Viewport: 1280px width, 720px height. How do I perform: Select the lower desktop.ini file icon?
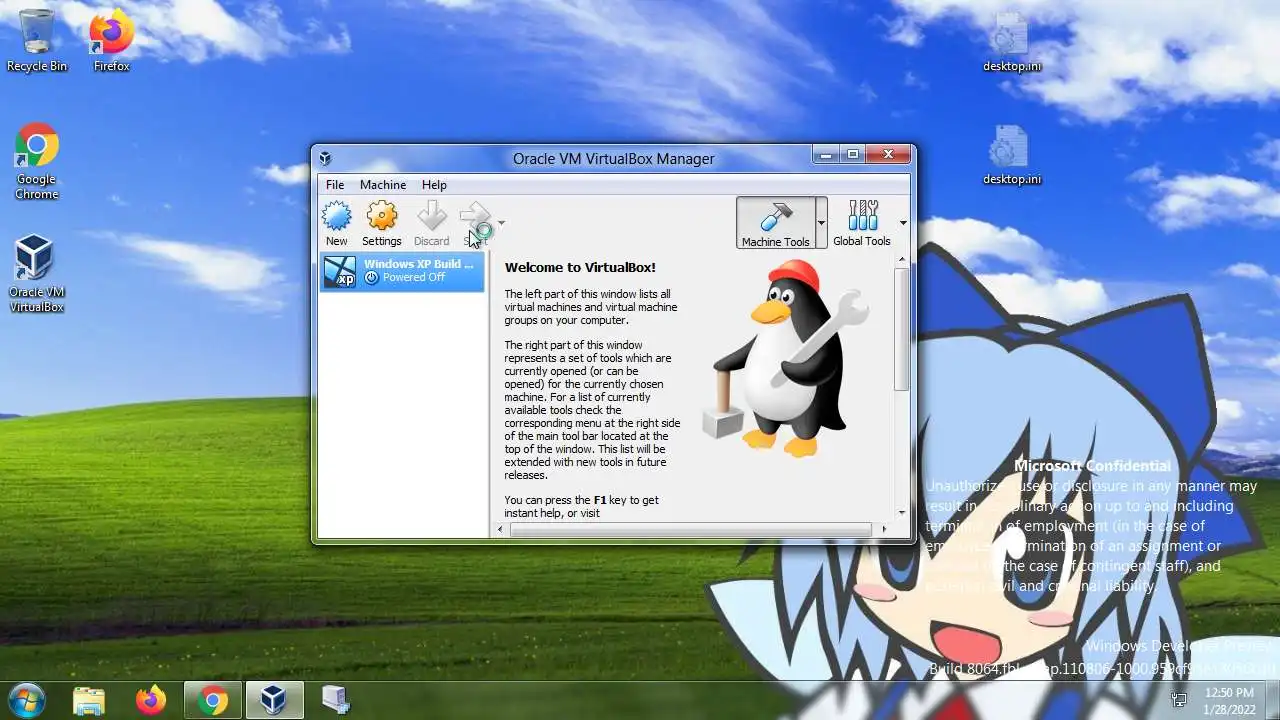1011,155
